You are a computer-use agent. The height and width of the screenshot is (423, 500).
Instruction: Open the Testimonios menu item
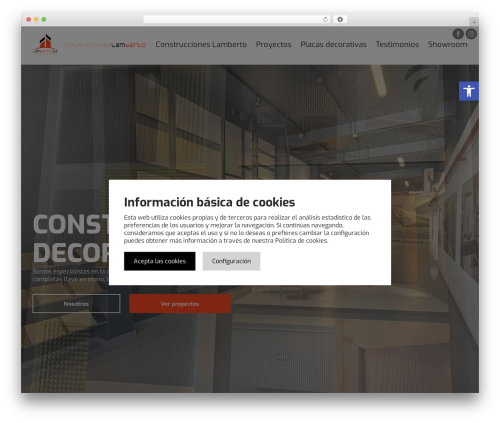(x=397, y=44)
